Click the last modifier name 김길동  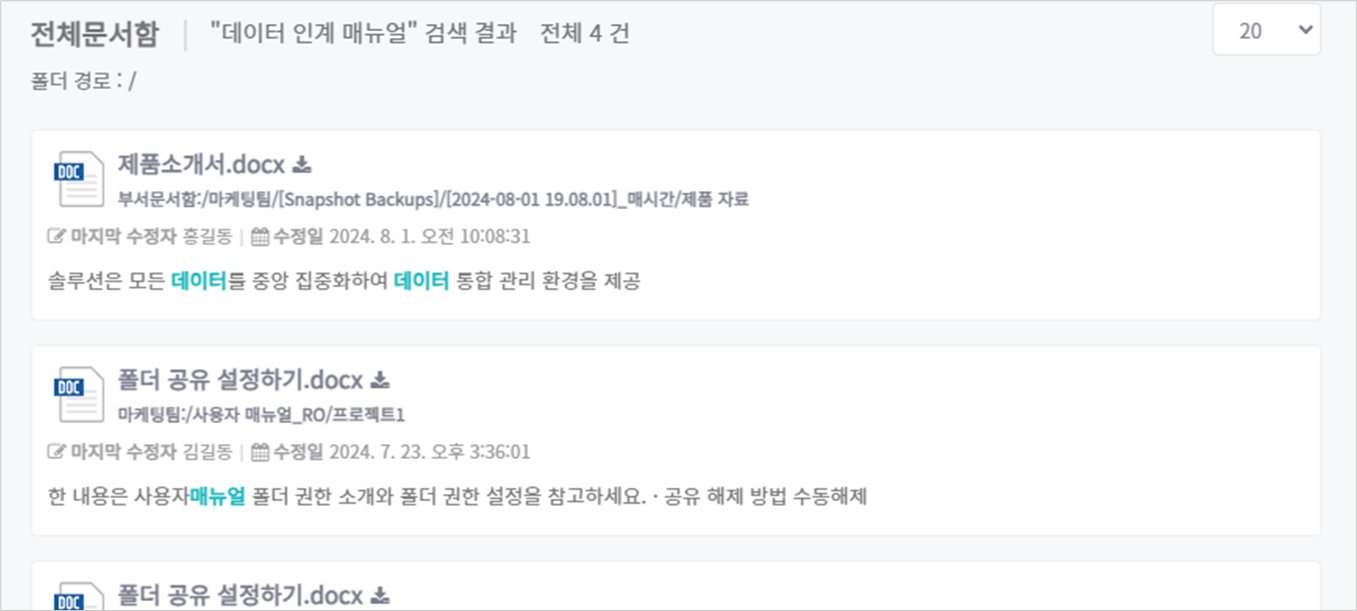[x=208, y=452]
